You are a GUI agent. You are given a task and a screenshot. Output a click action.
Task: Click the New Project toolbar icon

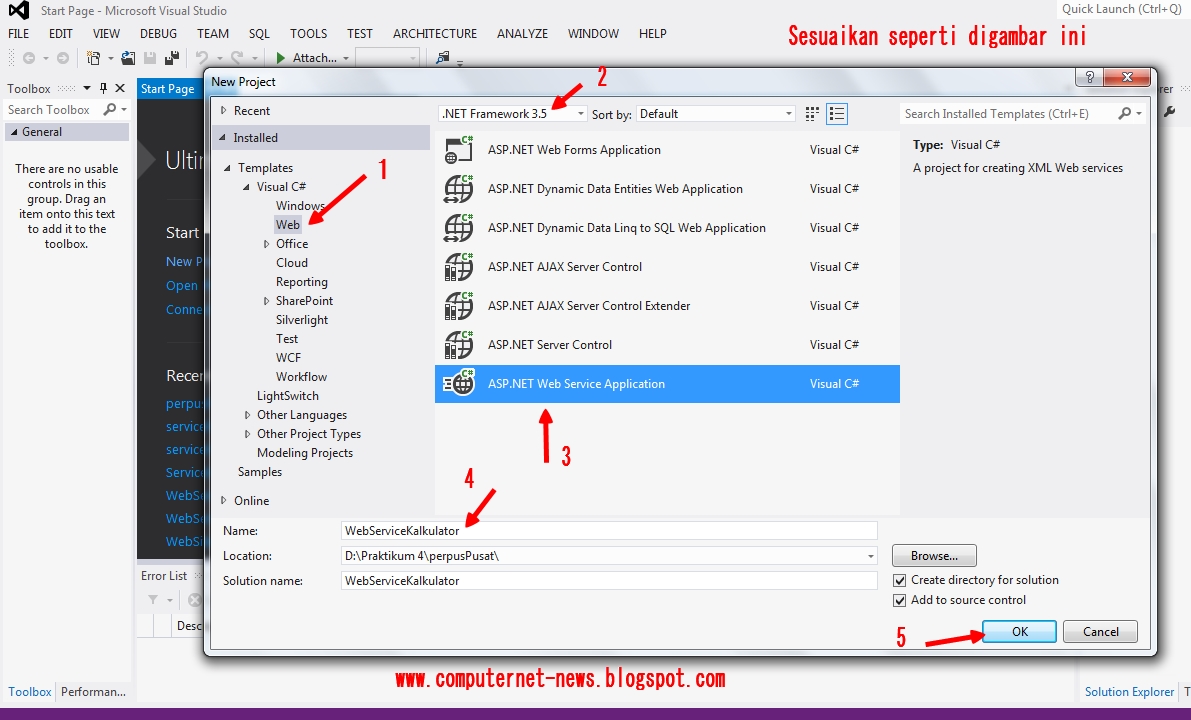pyautogui.click(x=94, y=58)
